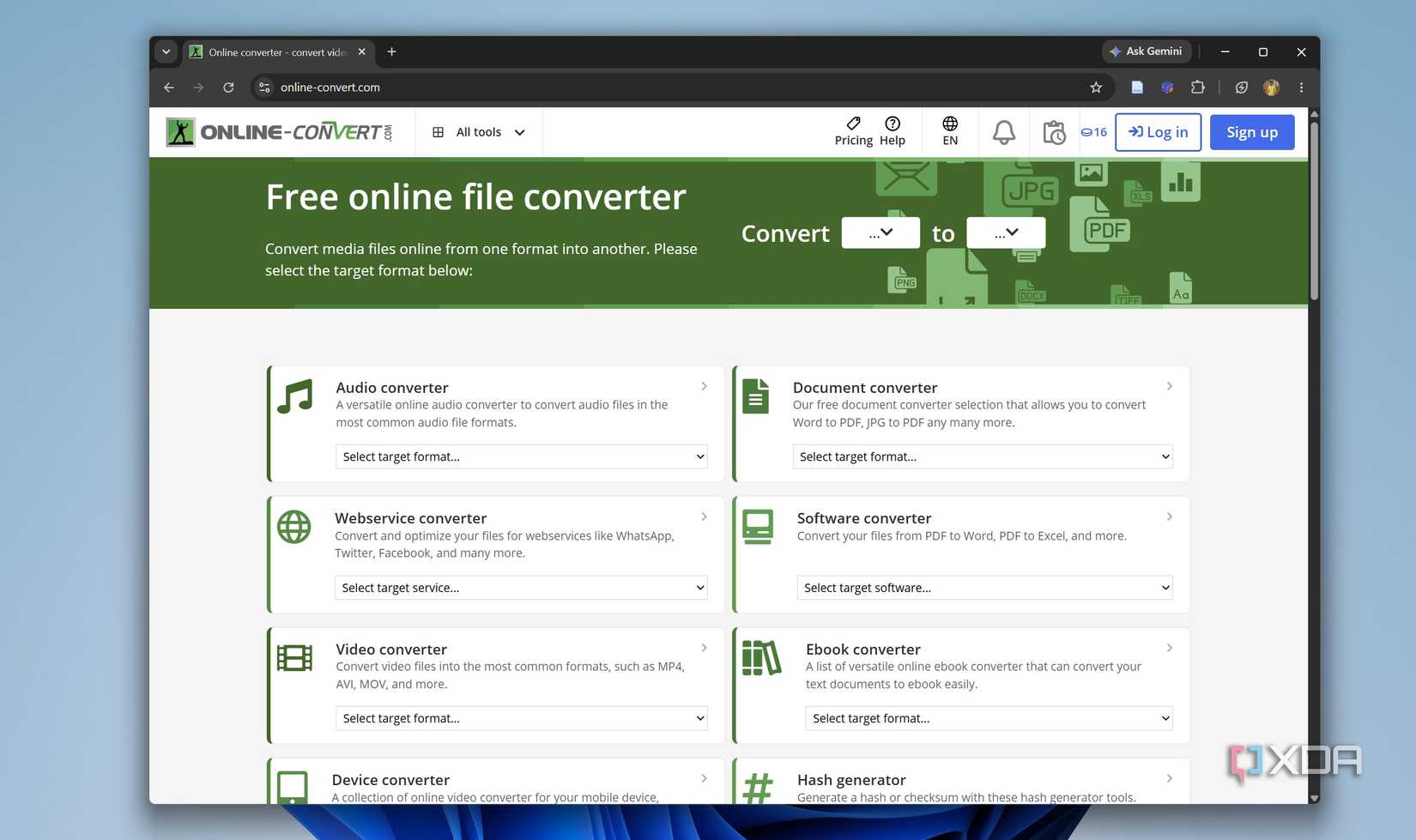This screenshot has height=840, width=1416.
Task: Click the Software converter computer icon
Action: (x=758, y=527)
